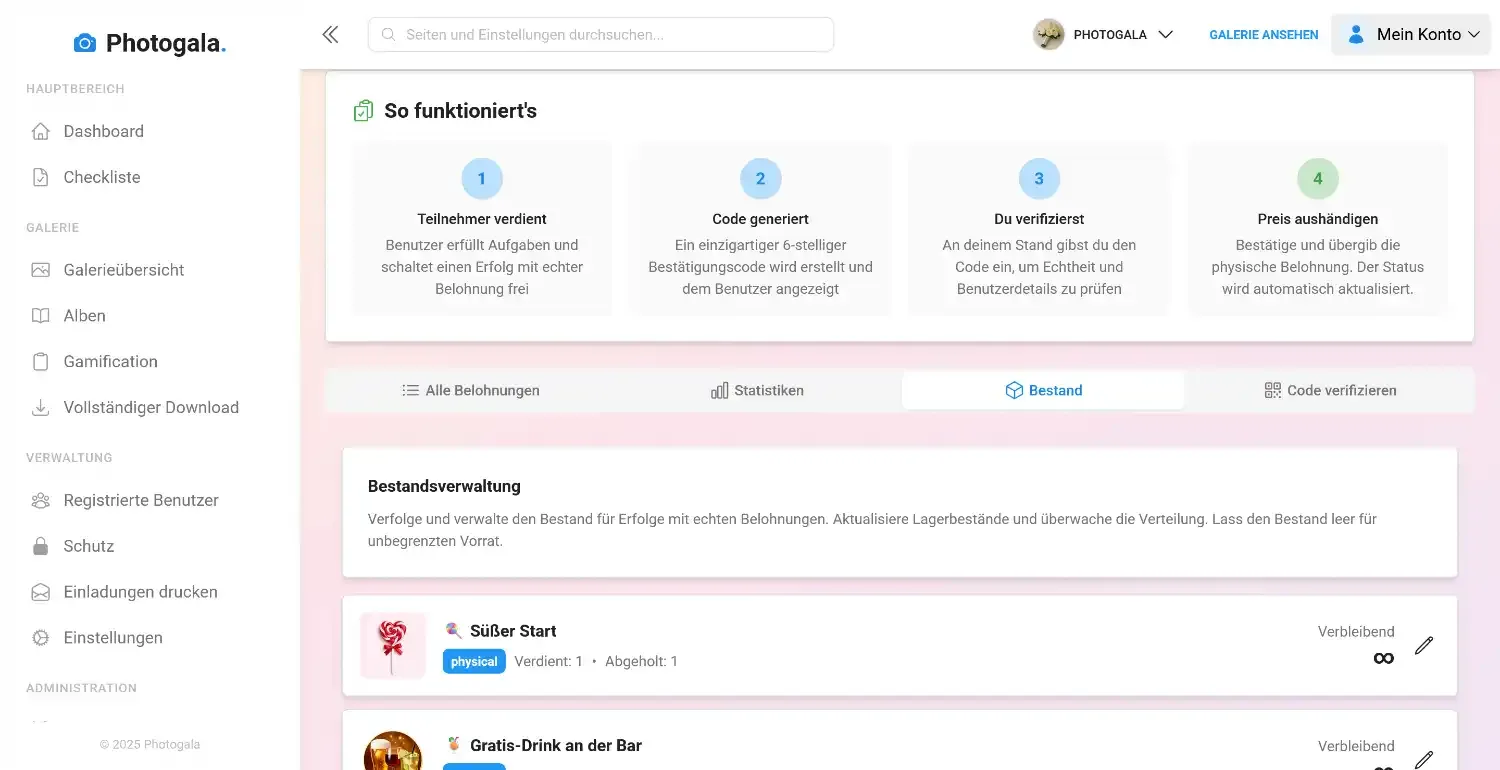Screen dimensions: 1500x770
Task: Collapse sidebar with double chevron icon
Action: point(330,35)
